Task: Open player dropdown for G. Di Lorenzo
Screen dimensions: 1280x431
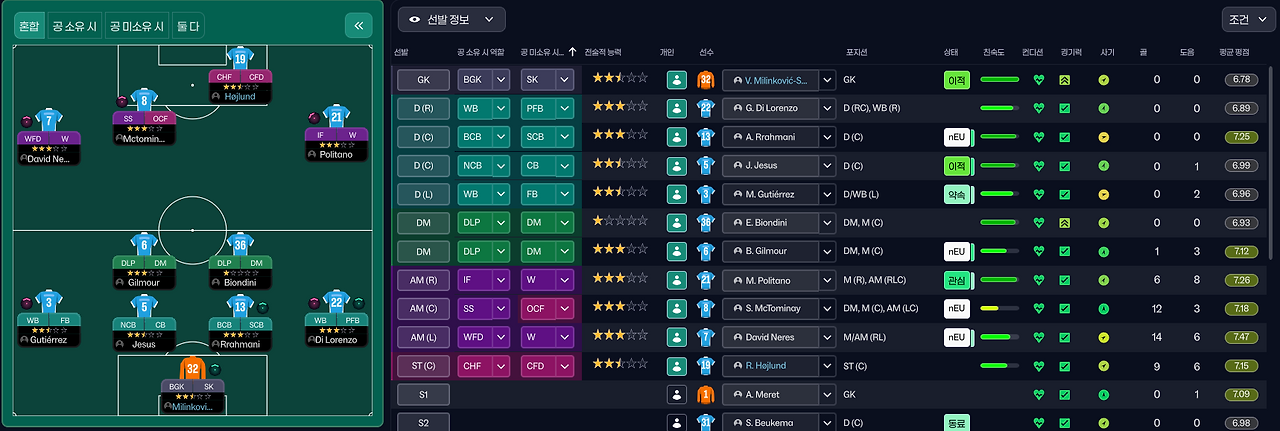Action: pos(827,108)
